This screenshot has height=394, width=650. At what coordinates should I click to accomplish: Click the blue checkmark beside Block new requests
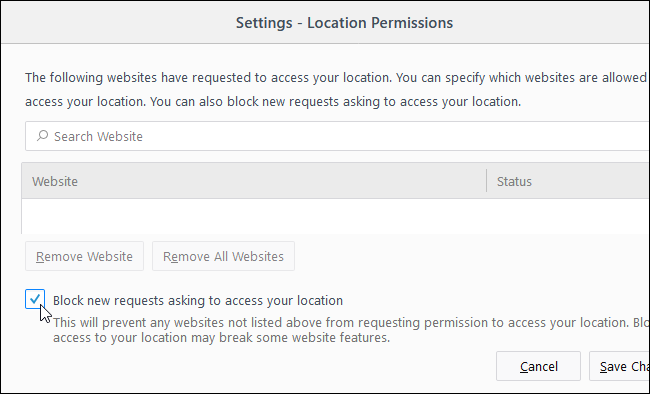(35, 299)
